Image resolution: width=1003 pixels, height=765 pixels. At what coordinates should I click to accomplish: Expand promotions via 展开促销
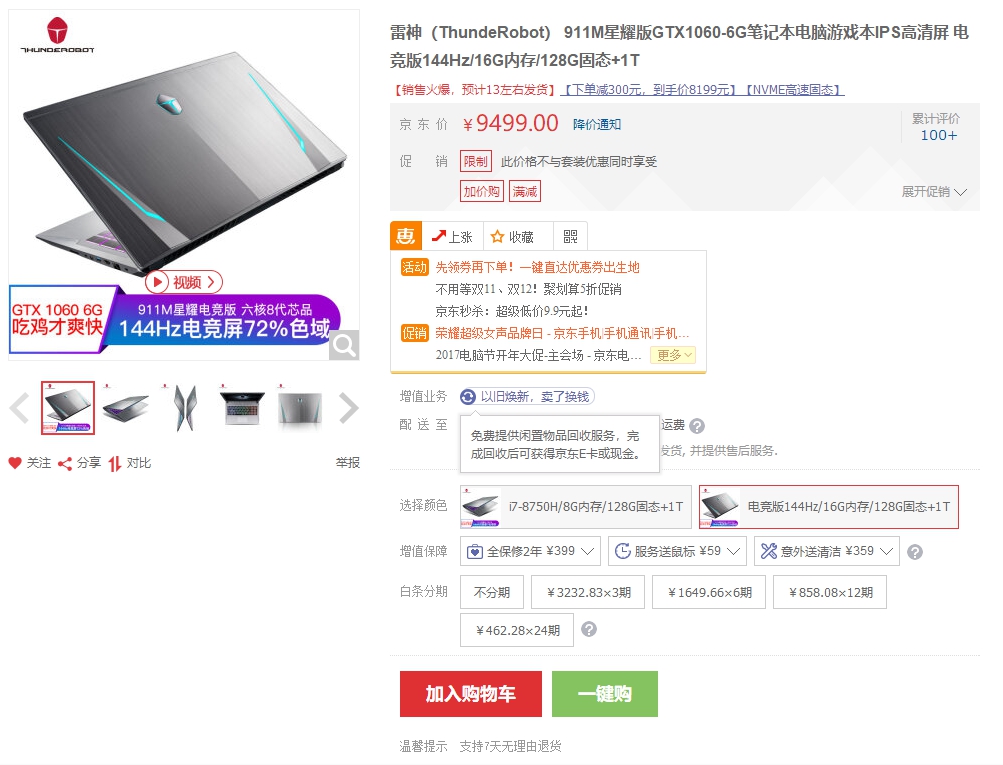pyautogui.click(x=934, y=192)
